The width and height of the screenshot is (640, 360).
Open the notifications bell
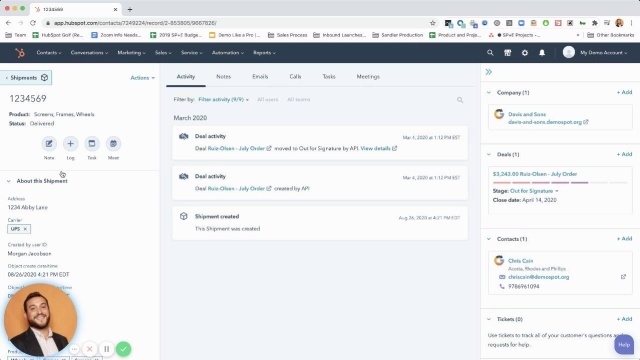(542, 53)
